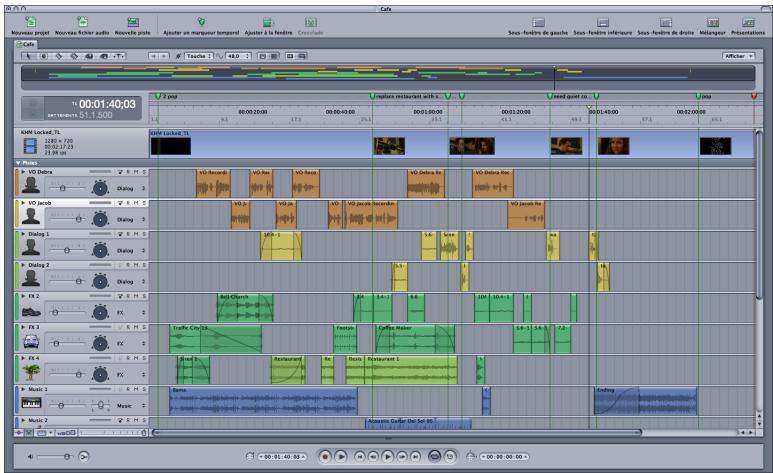
Task: Click the Traffic City audio clip
Action: pos(215,339)
